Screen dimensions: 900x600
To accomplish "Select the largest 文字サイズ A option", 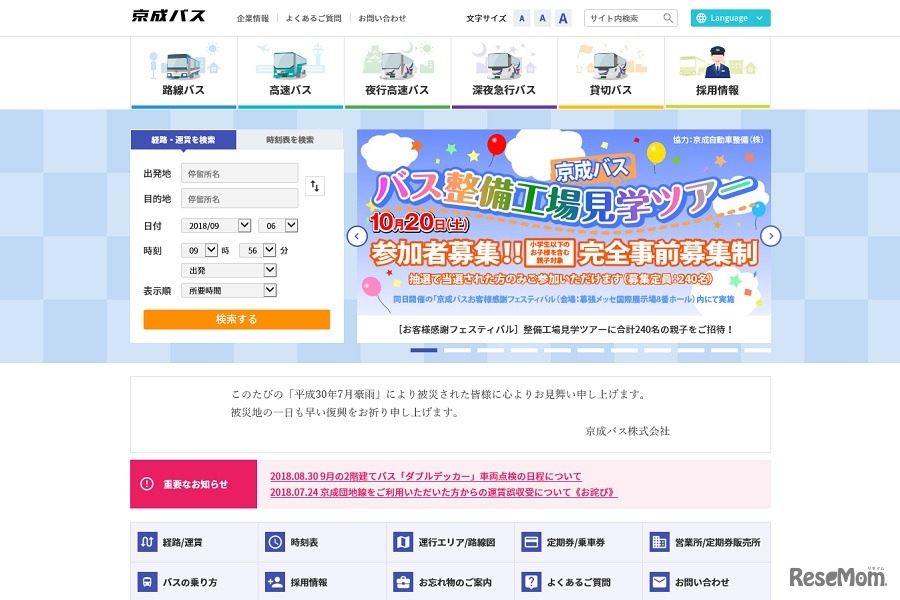I will 563,17.
